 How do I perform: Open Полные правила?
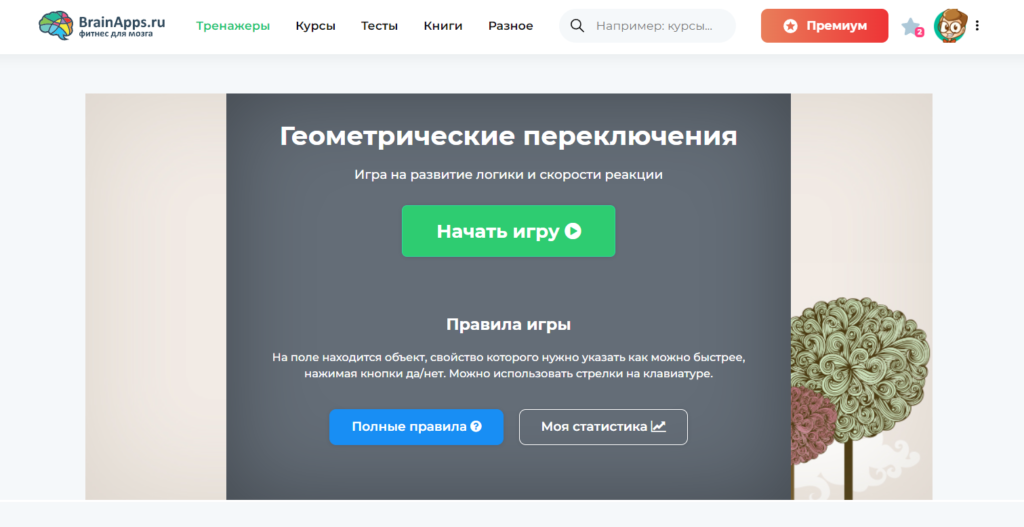click(416, 427)
